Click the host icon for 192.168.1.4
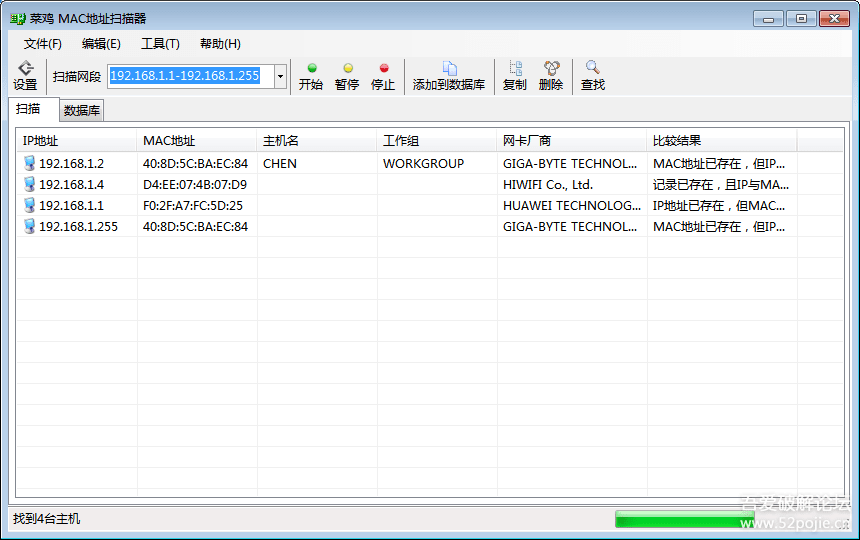Screen dimensions: 860x540 30,184
